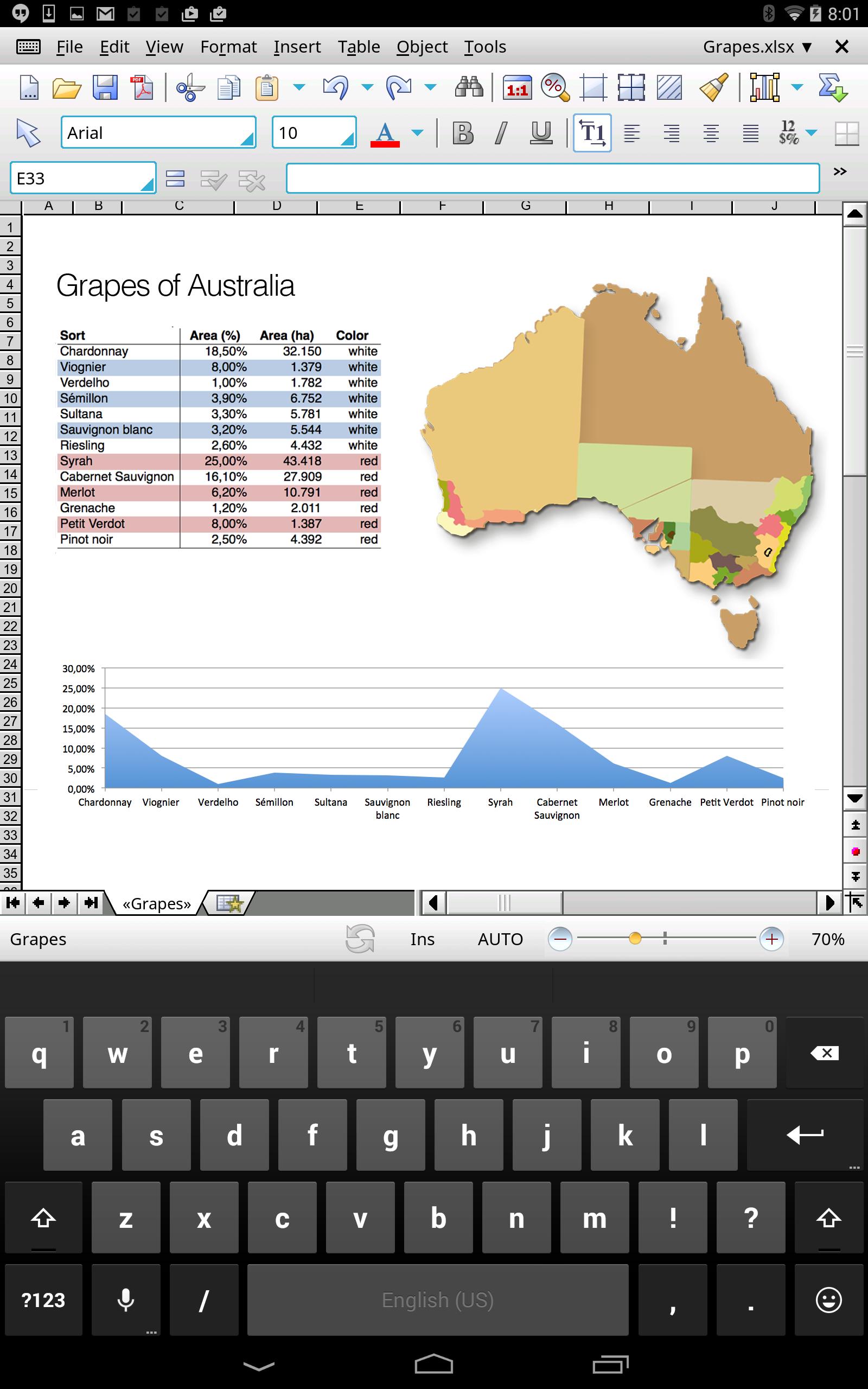Click the format painter brush icon
This screenshot has width=868, height=1389.
[x=713, y=88]
